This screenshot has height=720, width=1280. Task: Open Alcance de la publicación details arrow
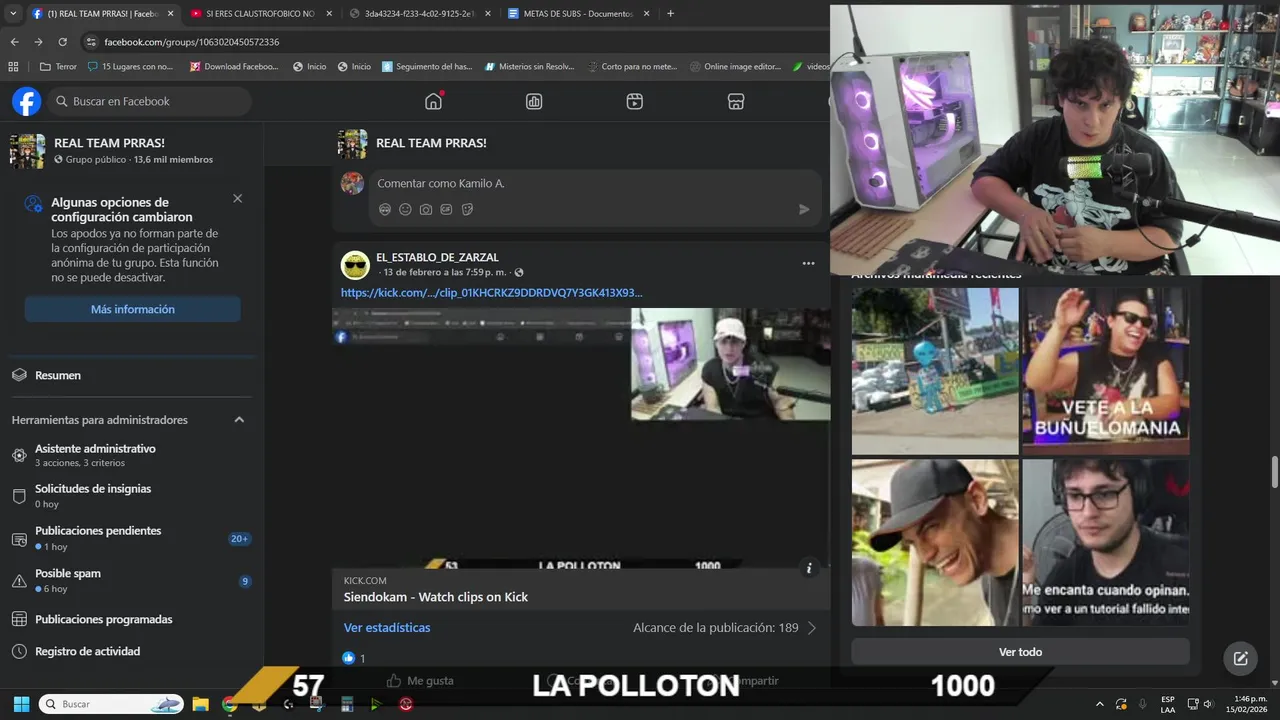[x=812, y=628]
